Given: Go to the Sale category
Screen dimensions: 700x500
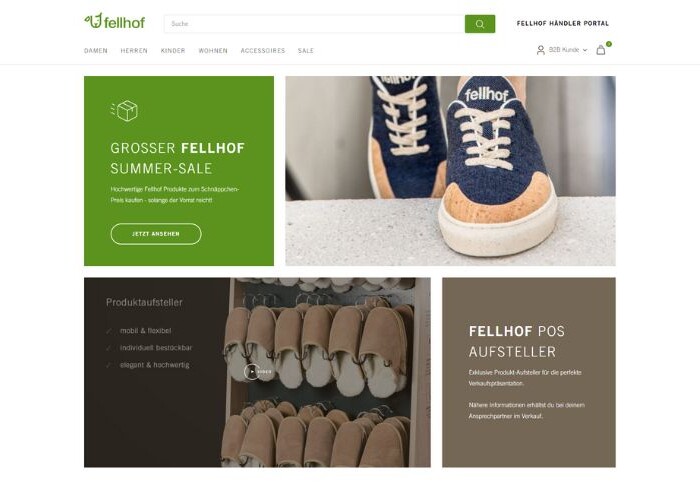Looking at the screenshot, I should [306, 51].
